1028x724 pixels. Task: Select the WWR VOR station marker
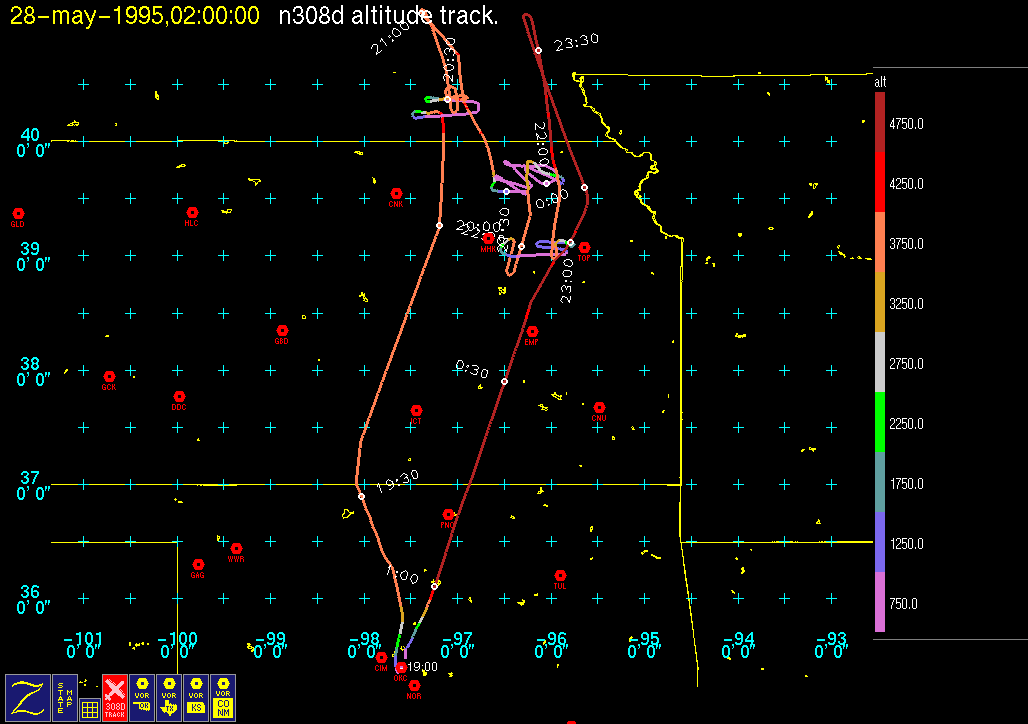(x=236, y=548)
